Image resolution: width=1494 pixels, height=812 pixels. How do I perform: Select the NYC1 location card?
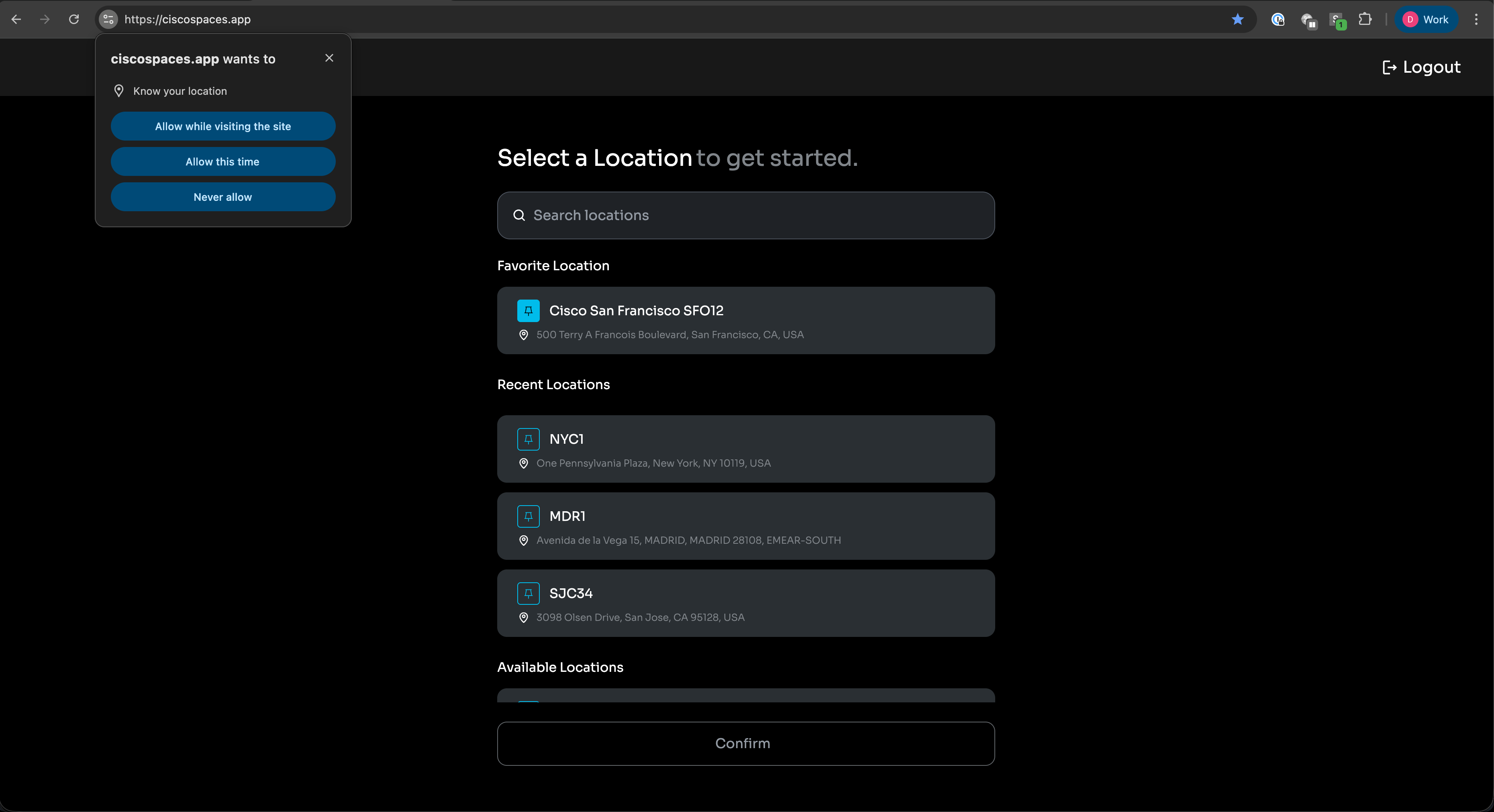pos(746,448)
